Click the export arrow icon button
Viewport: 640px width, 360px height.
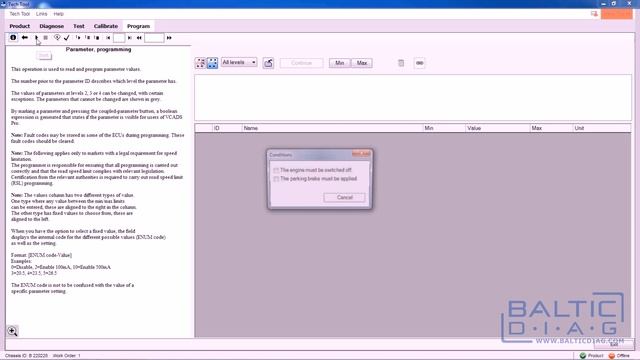268,63
